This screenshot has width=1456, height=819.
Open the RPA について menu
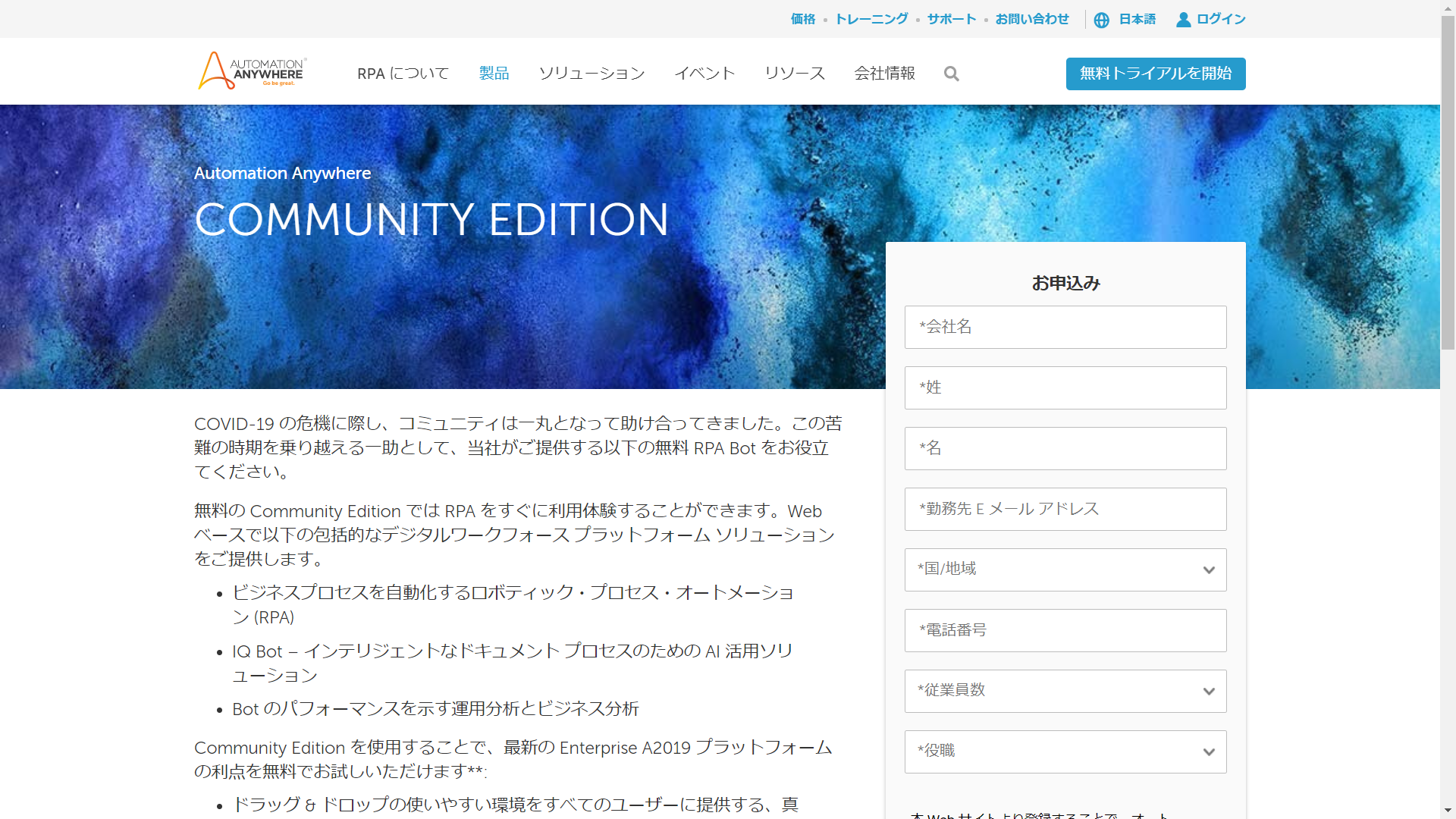[x=403, y=74]
